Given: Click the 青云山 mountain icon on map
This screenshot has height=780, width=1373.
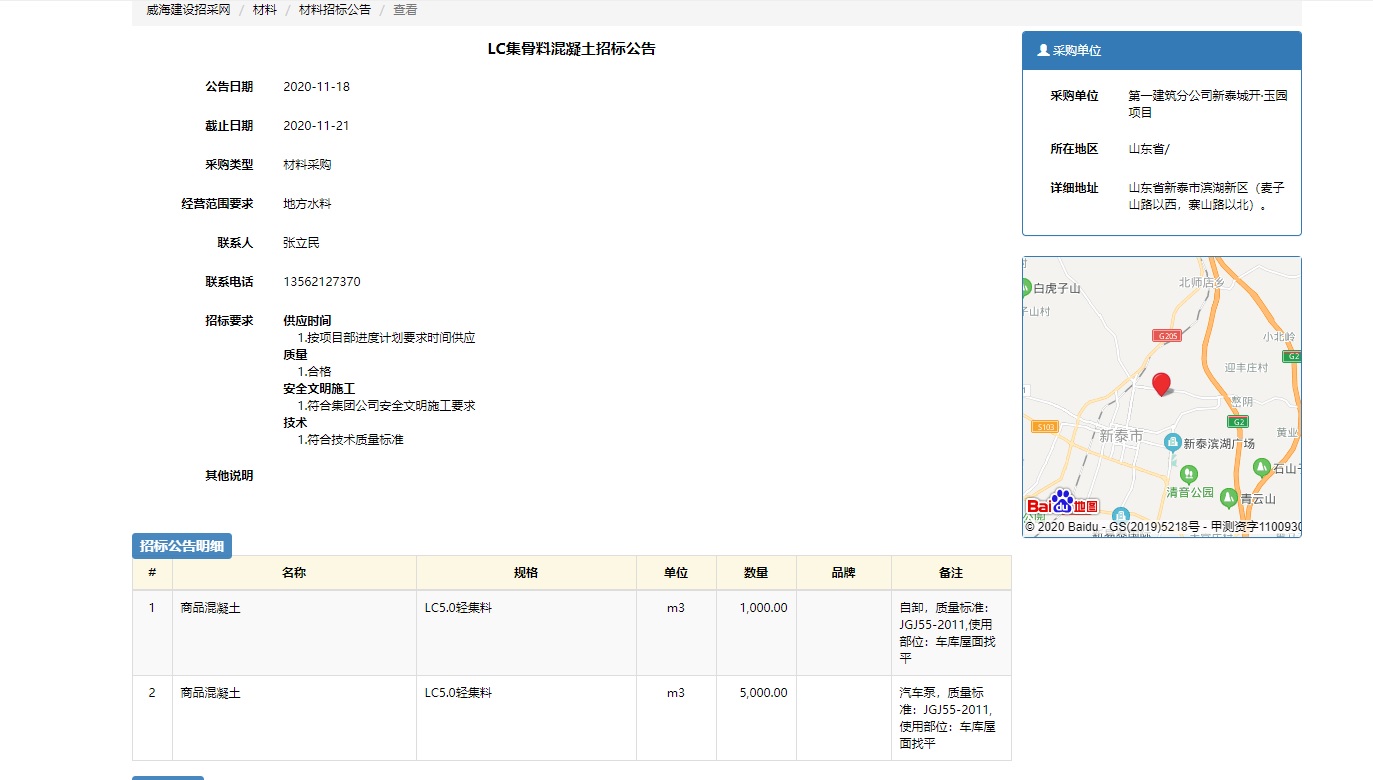Looking at the screenshot, I should (x=1228, y=497).
